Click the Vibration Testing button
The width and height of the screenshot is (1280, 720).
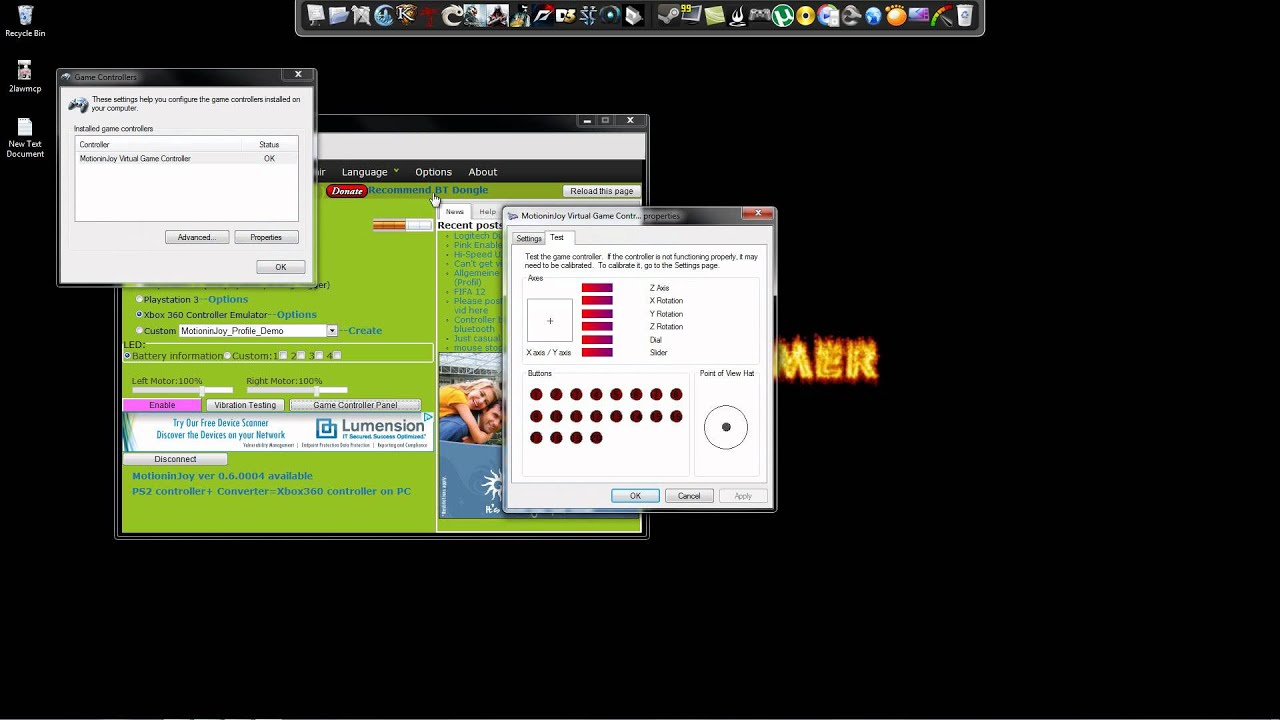pyautogui.click(x=245, y=405)
